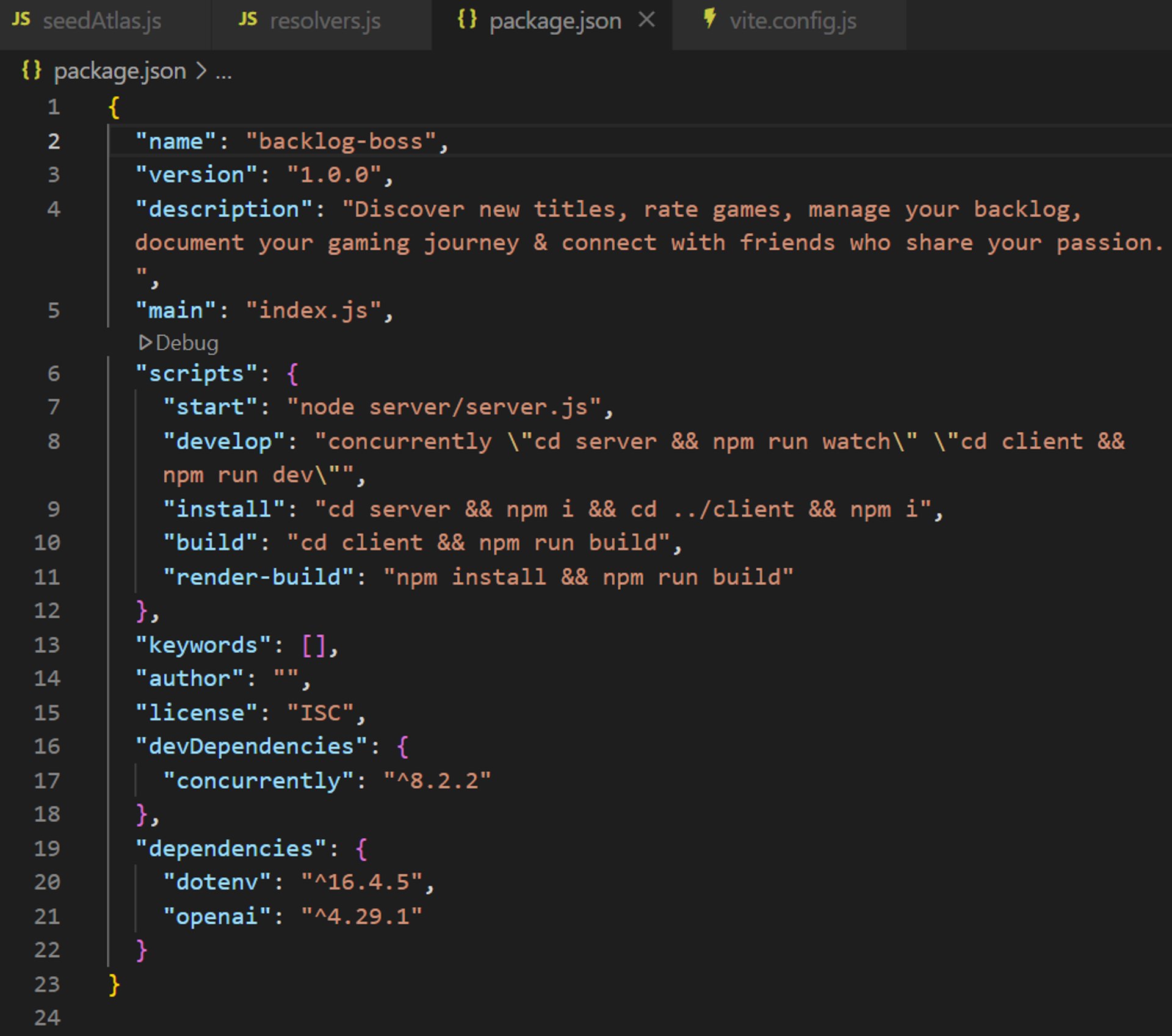The image size is (1172, 1036).
Task: Place cursor in the "backlog-boss" name value
Action: [x=341, y=142]
